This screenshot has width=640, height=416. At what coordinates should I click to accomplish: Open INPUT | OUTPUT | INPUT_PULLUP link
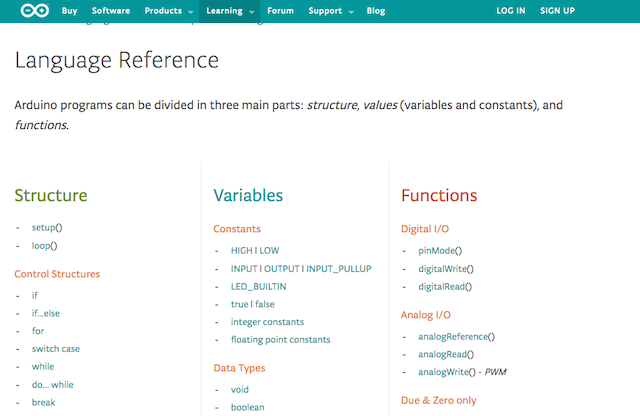pos(301,269)
